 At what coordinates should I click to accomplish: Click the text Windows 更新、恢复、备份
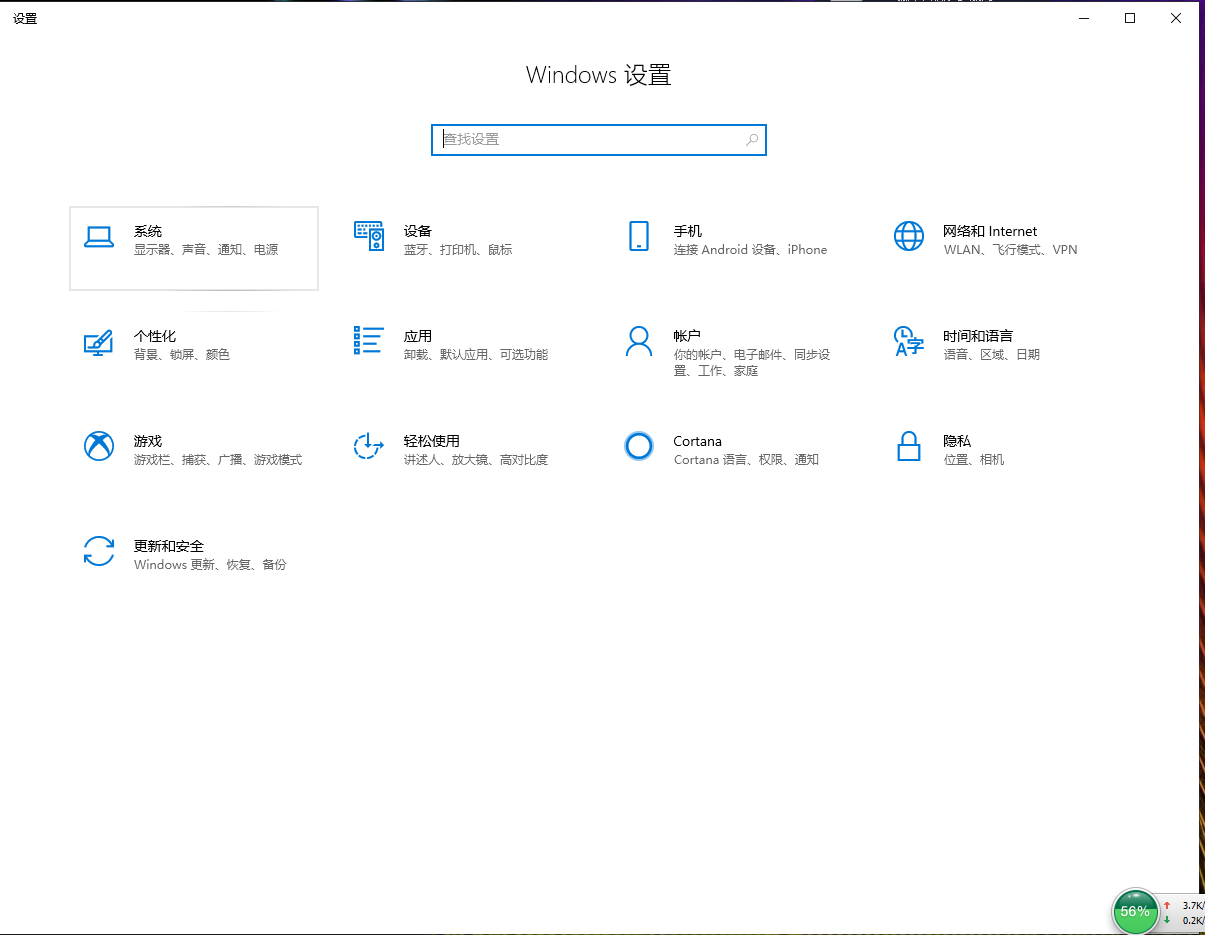pos(210,565)
